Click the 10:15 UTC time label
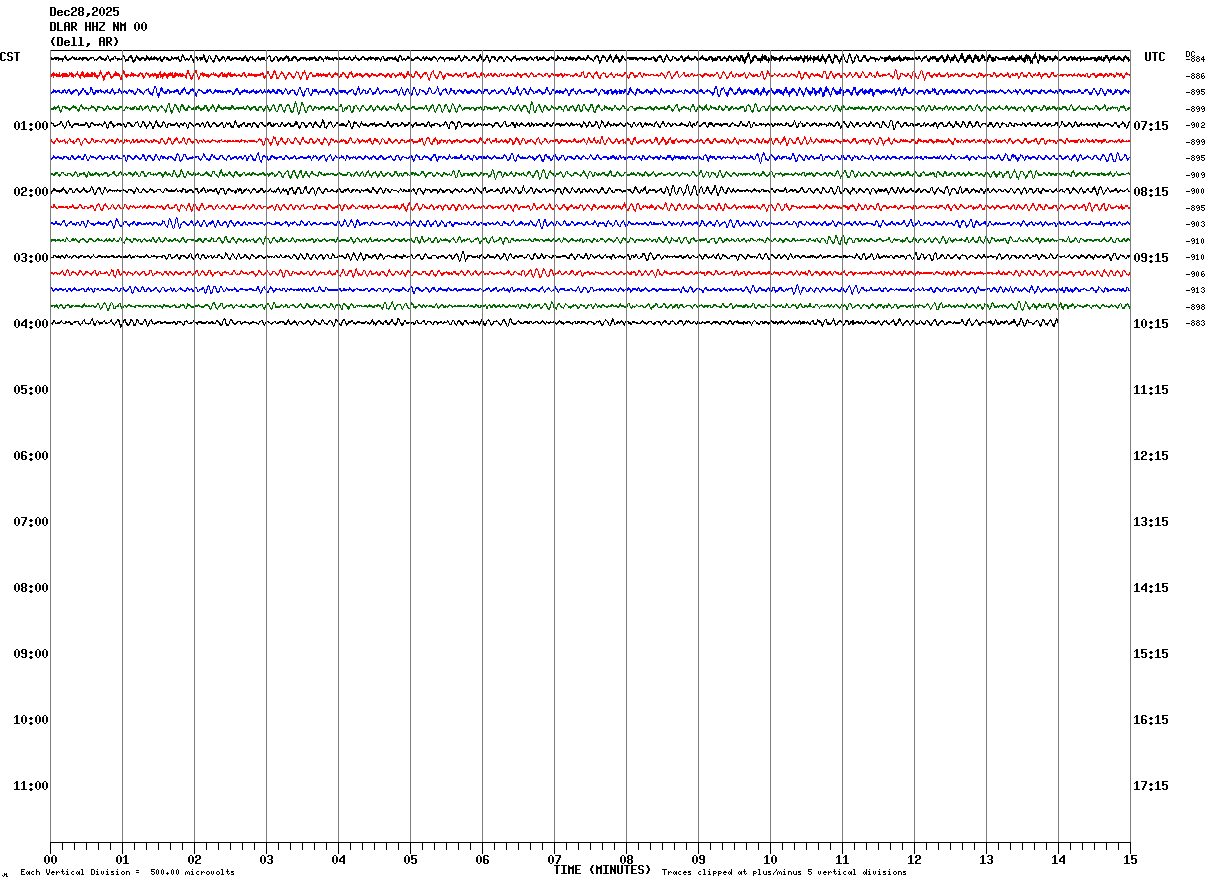This screenshot has height=886, width=1210. pyautogui.click(x=1151, y=324)
